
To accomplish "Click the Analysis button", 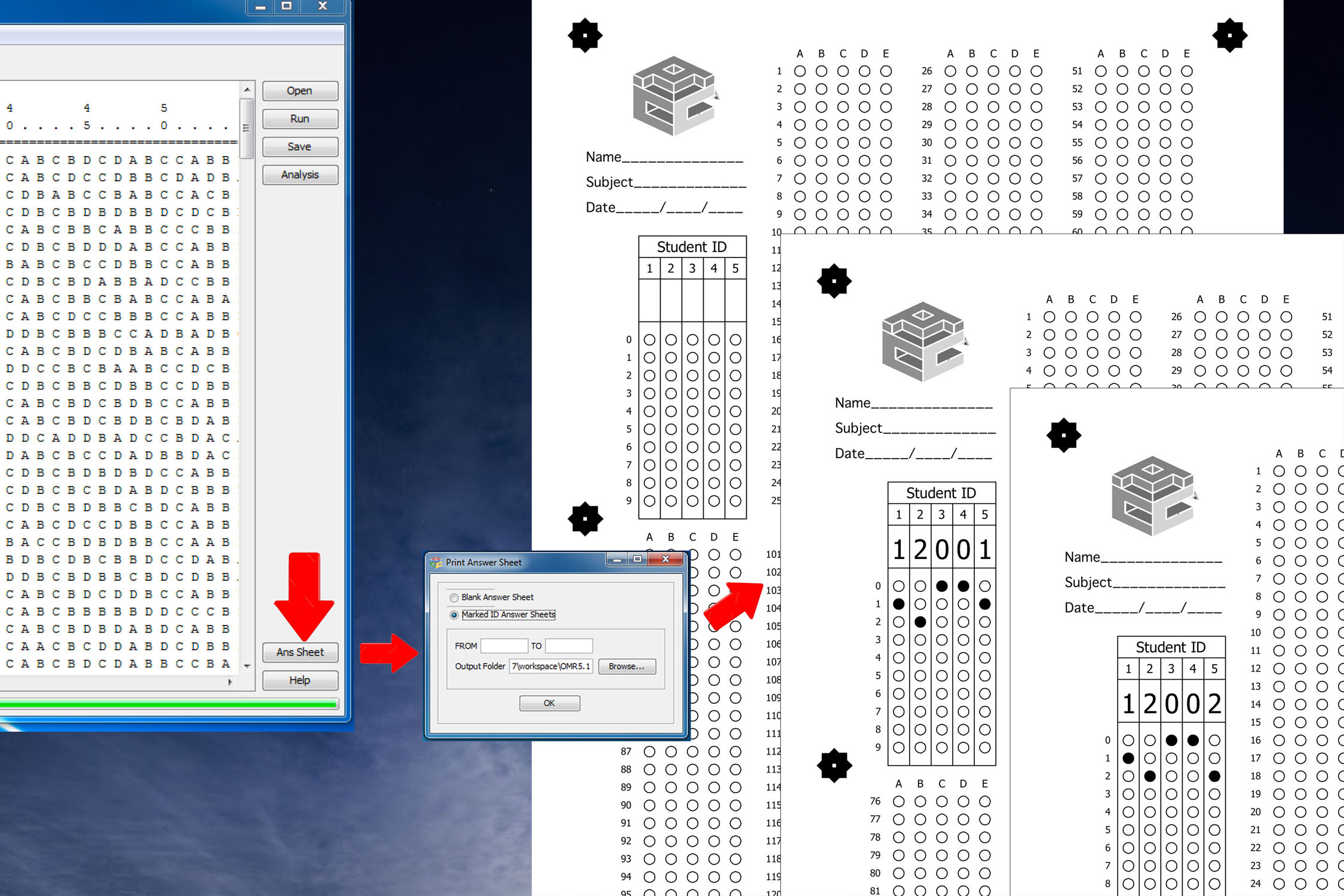I will [300, 174].
